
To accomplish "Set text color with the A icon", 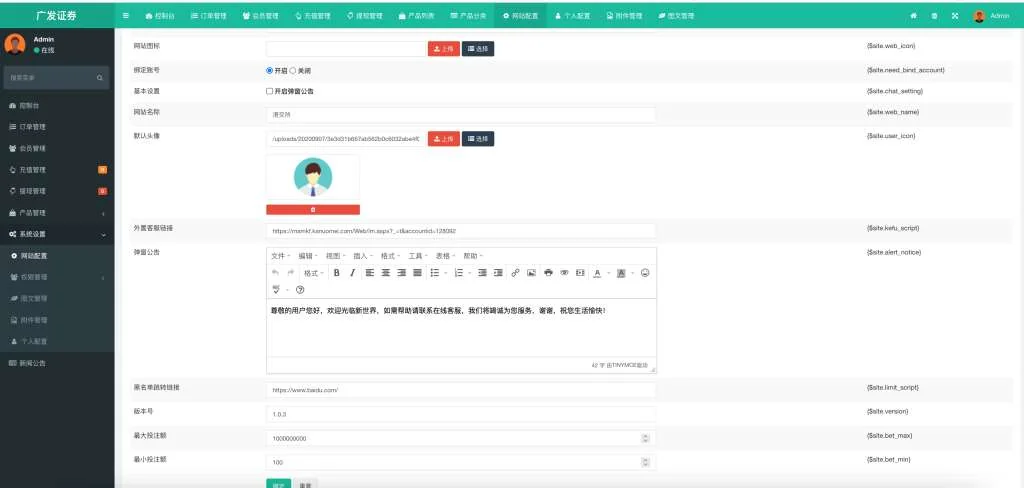I will pyautogui.click(x=597, y=272).
